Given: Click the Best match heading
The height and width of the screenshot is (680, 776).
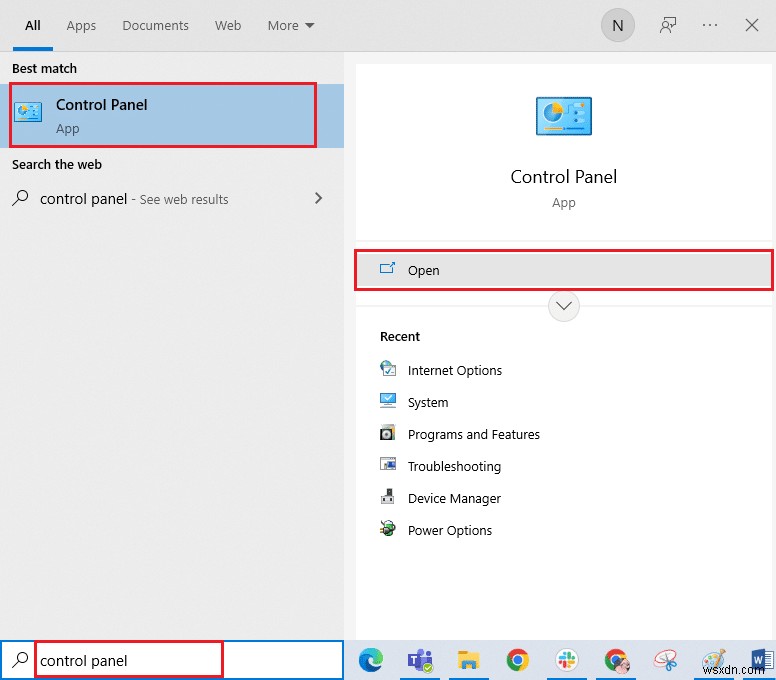Looking at the screenshot, I should (45, 69).
